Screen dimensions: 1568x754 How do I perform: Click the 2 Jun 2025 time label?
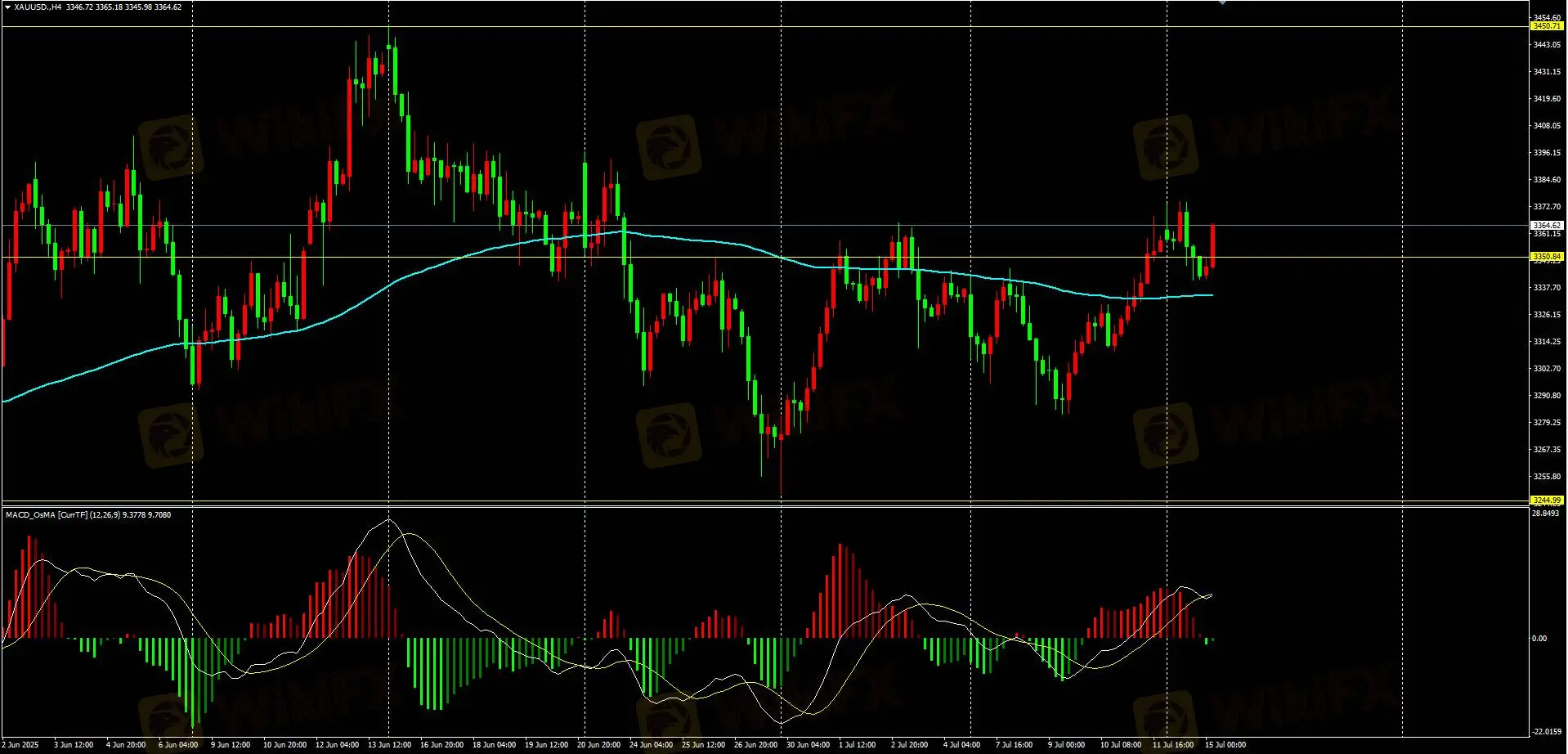tap(20, 745)
